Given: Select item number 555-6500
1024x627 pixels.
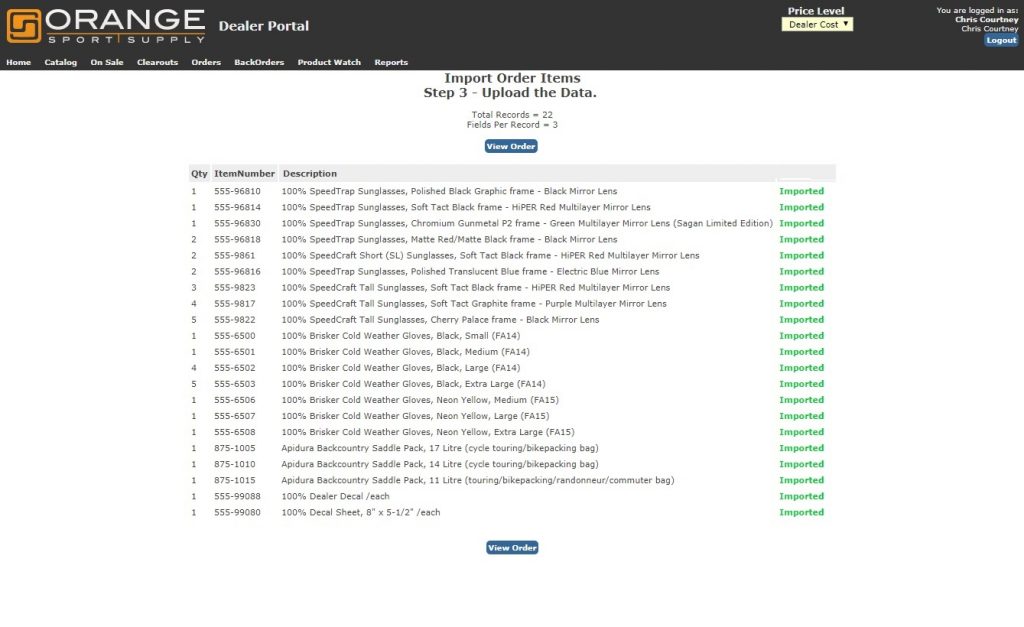Looking at the screenshot, I should 234,336.
